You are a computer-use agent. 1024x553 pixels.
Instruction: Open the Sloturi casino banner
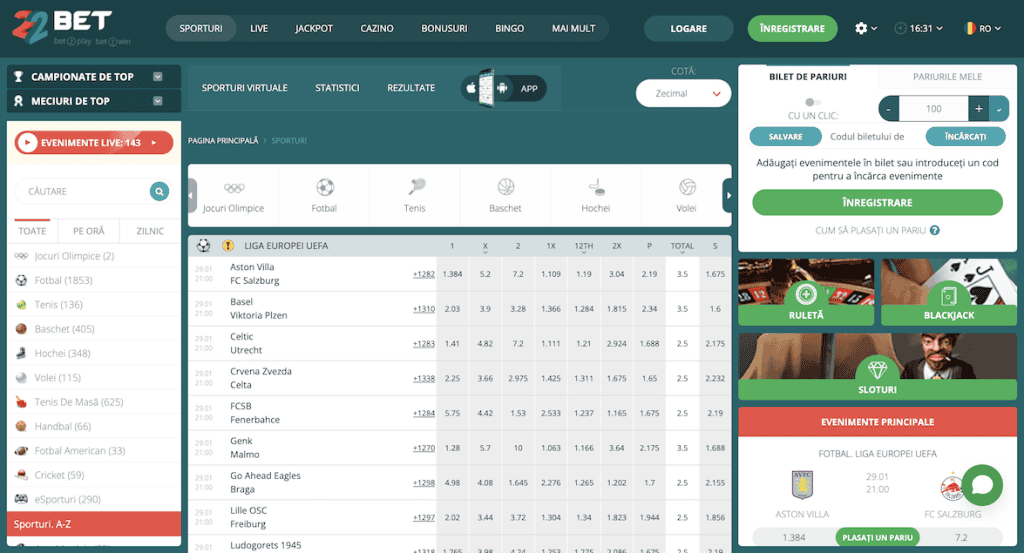click(x=877, y=366)
